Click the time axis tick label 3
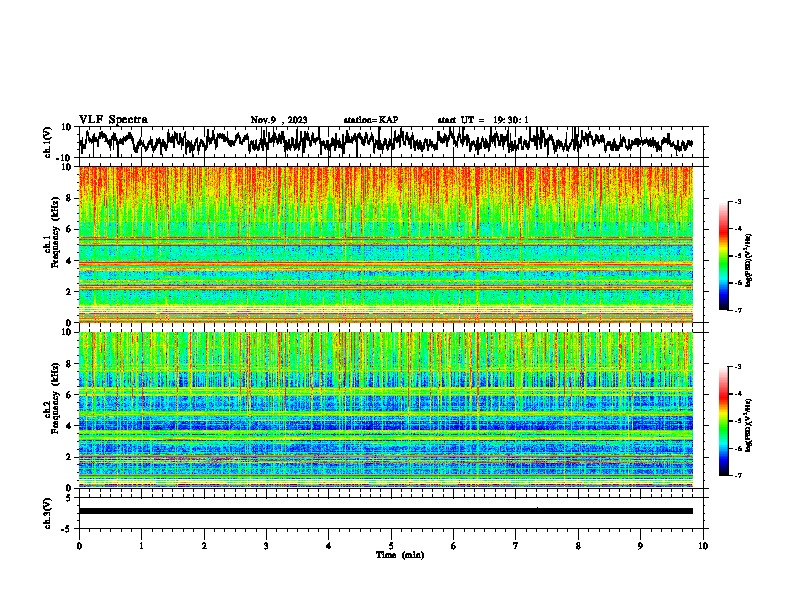Screen dimensions: 792x612 (x=266, y=546)
